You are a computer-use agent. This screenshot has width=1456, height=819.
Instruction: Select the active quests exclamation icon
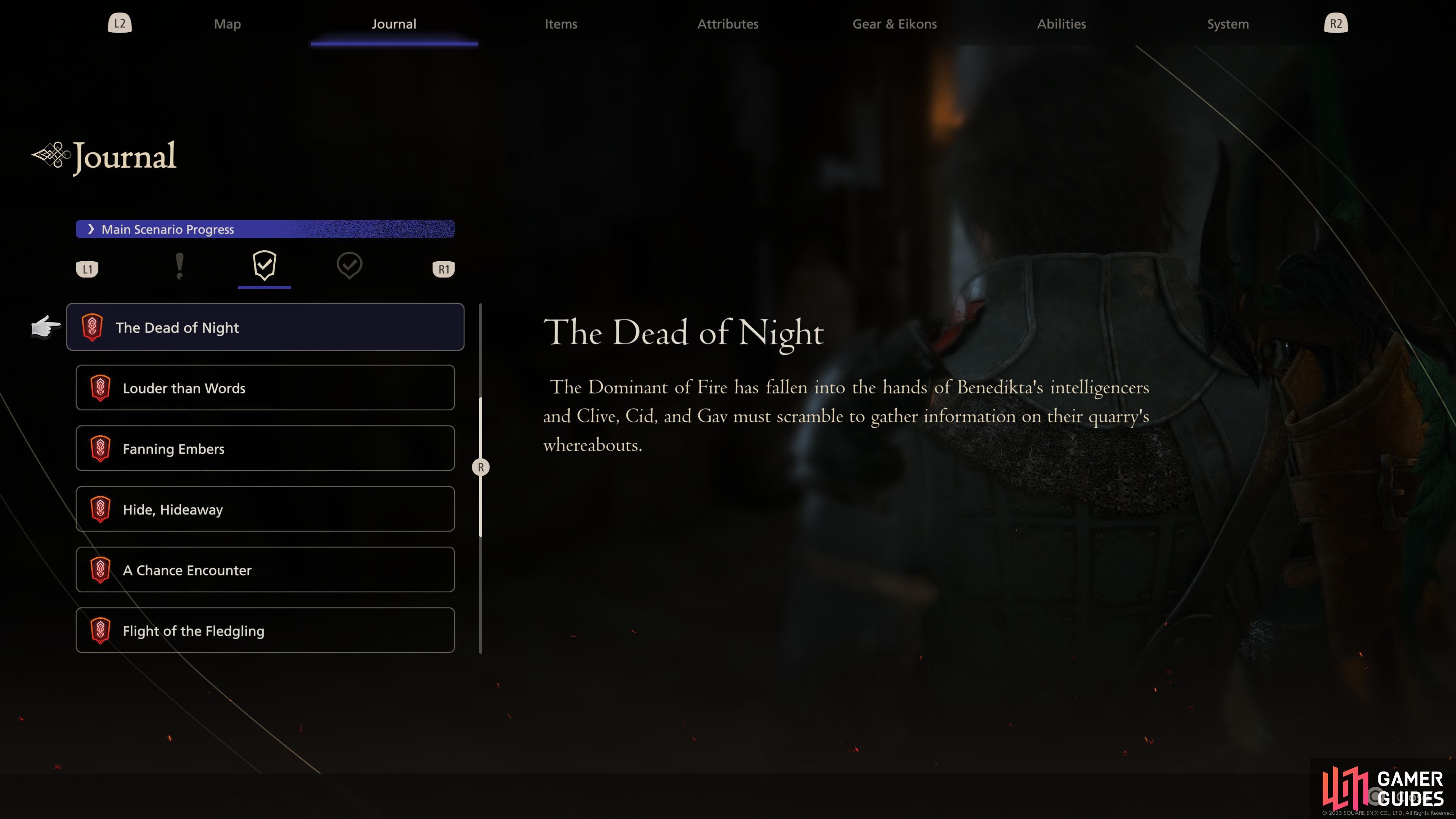click(180, 266)
